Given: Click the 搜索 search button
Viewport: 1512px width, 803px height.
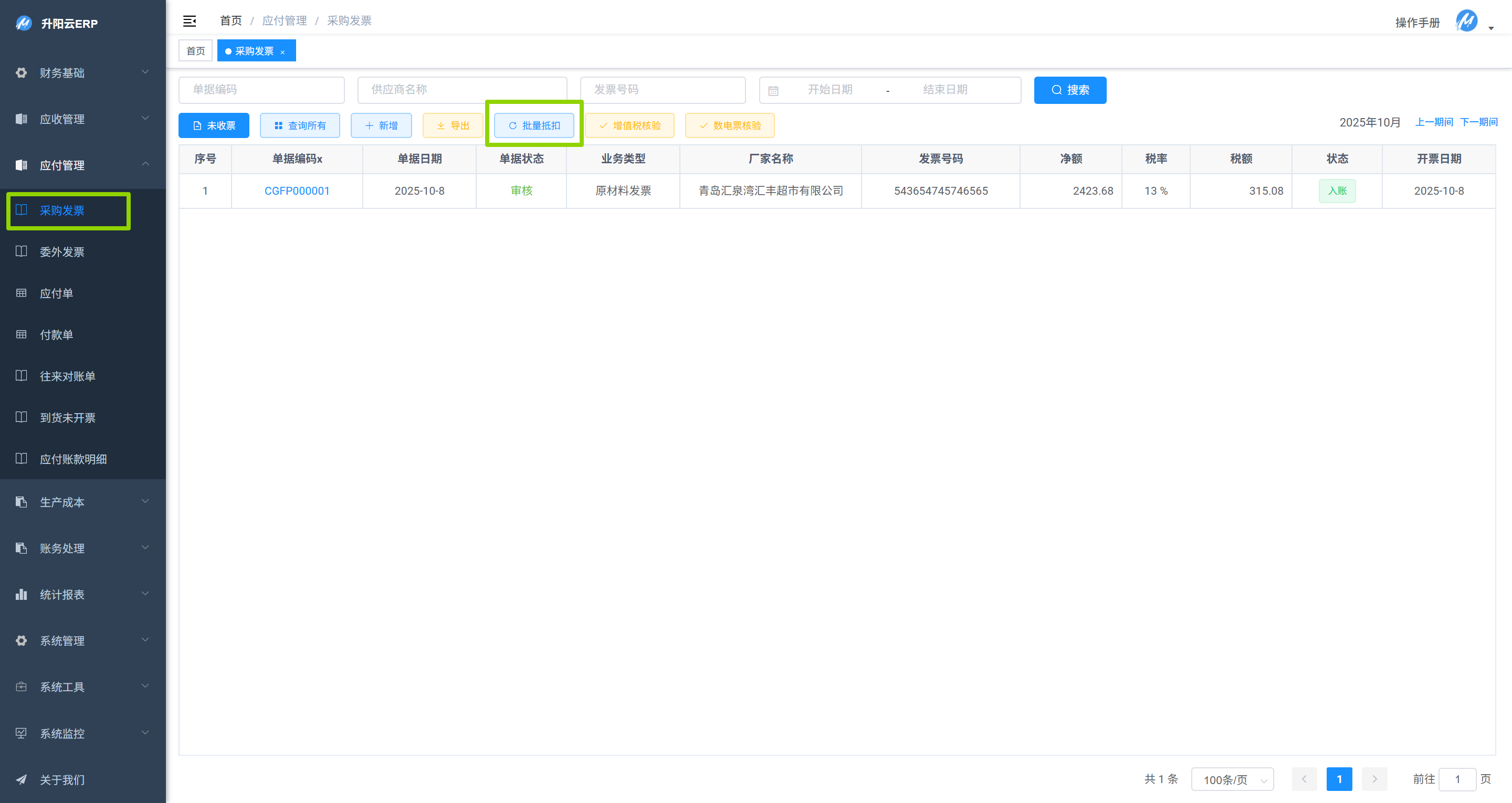Looking at the screenshot, I should pyautogui.click(x=1069, y=90).
